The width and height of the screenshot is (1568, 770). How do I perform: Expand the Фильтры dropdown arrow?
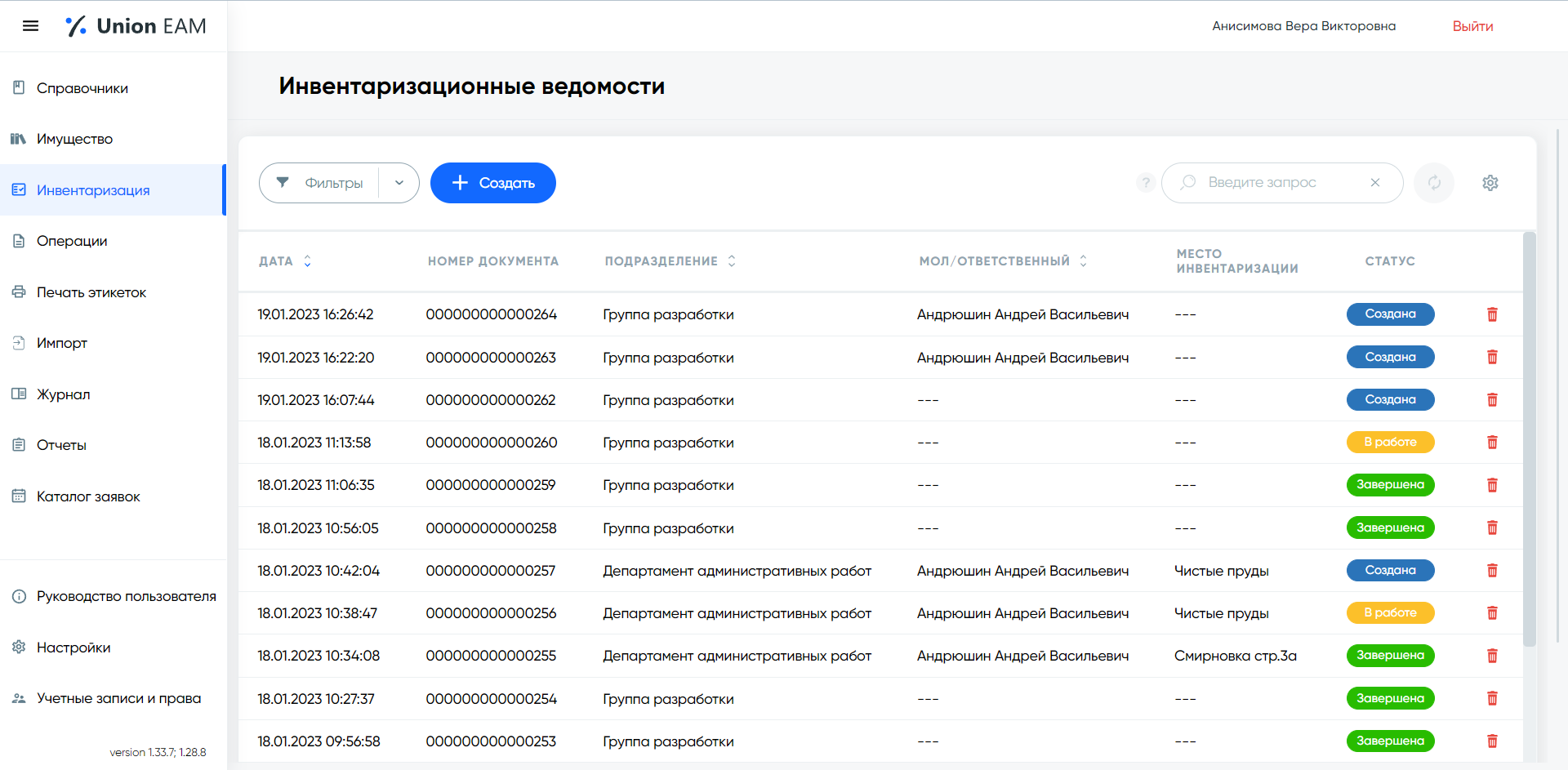tap(399, 183)
